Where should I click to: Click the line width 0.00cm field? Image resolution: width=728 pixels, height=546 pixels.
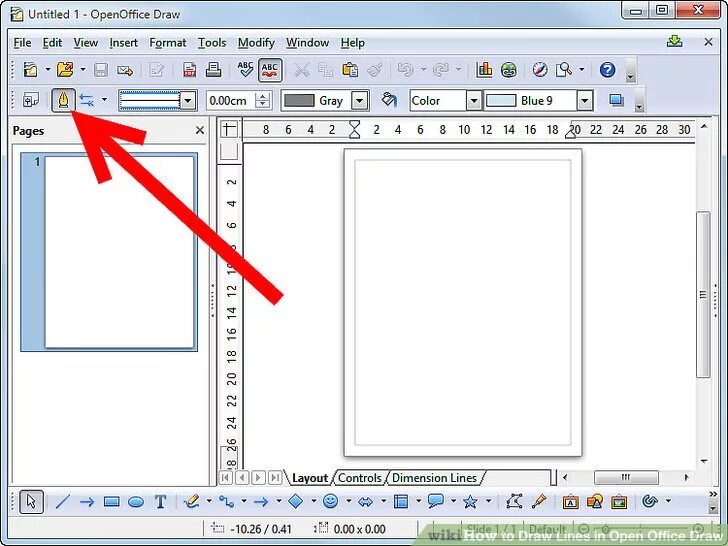click(x=231, y=101)
